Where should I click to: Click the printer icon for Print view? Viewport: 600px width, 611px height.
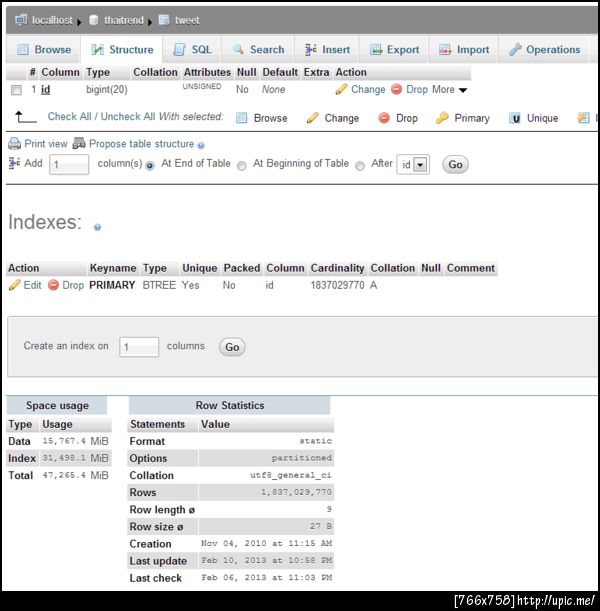click(x=14, y=144)
